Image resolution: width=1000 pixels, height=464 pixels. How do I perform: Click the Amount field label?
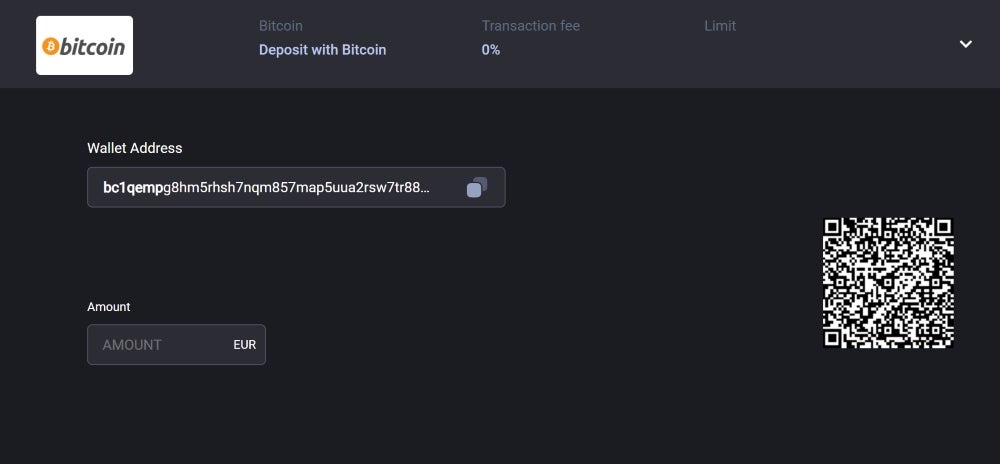coord(108,307)
